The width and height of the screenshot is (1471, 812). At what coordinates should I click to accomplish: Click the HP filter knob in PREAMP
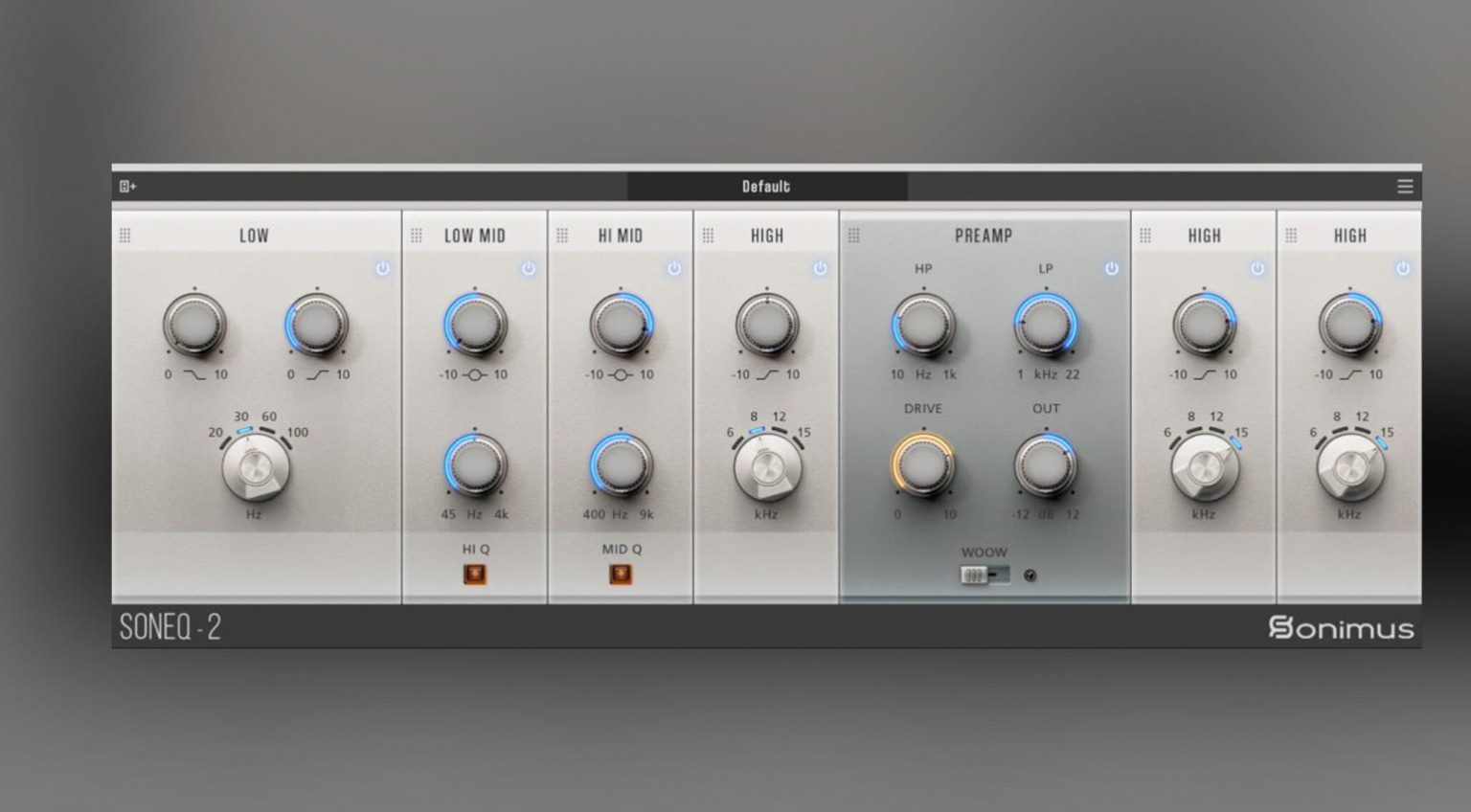point(922,325)
